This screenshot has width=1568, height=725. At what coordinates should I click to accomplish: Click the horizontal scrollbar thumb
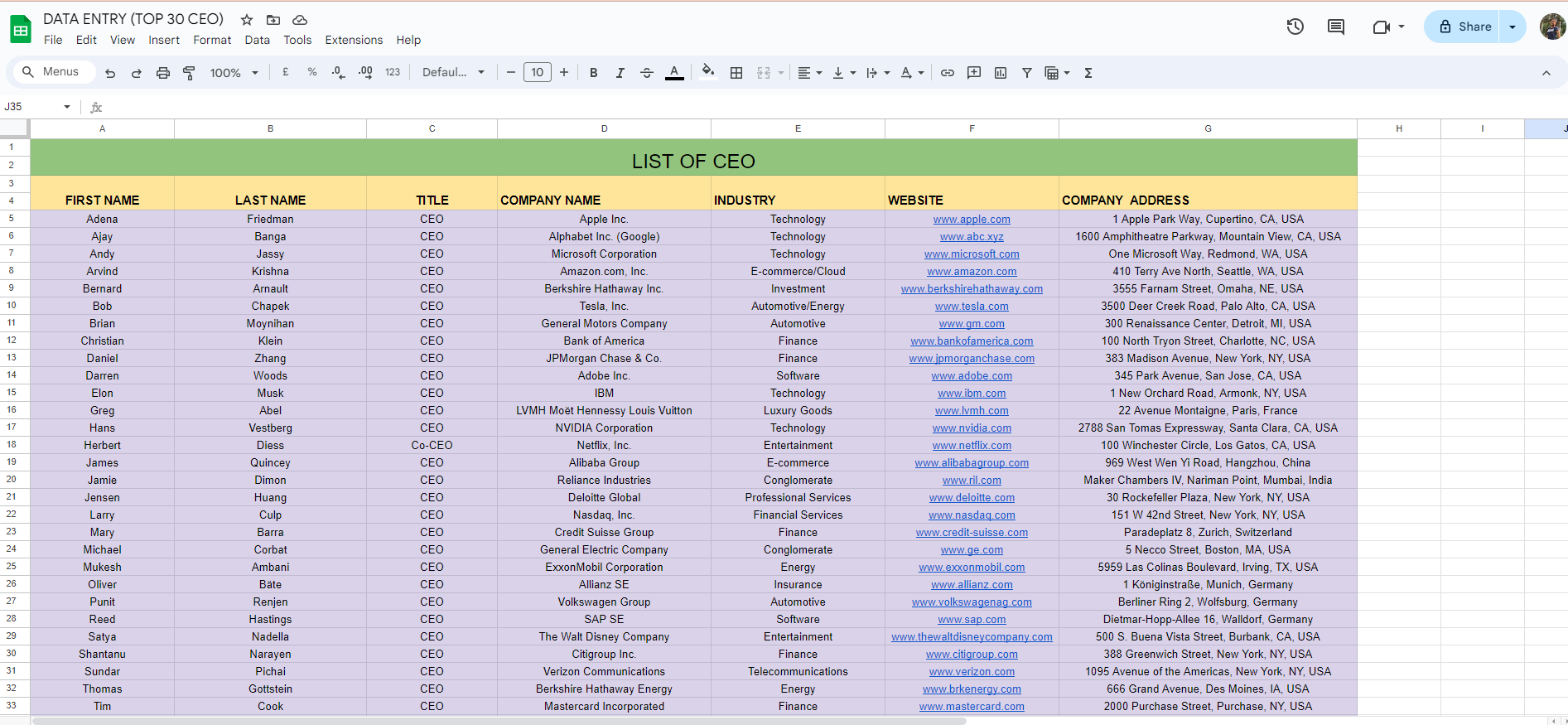[x=499, y=721]
